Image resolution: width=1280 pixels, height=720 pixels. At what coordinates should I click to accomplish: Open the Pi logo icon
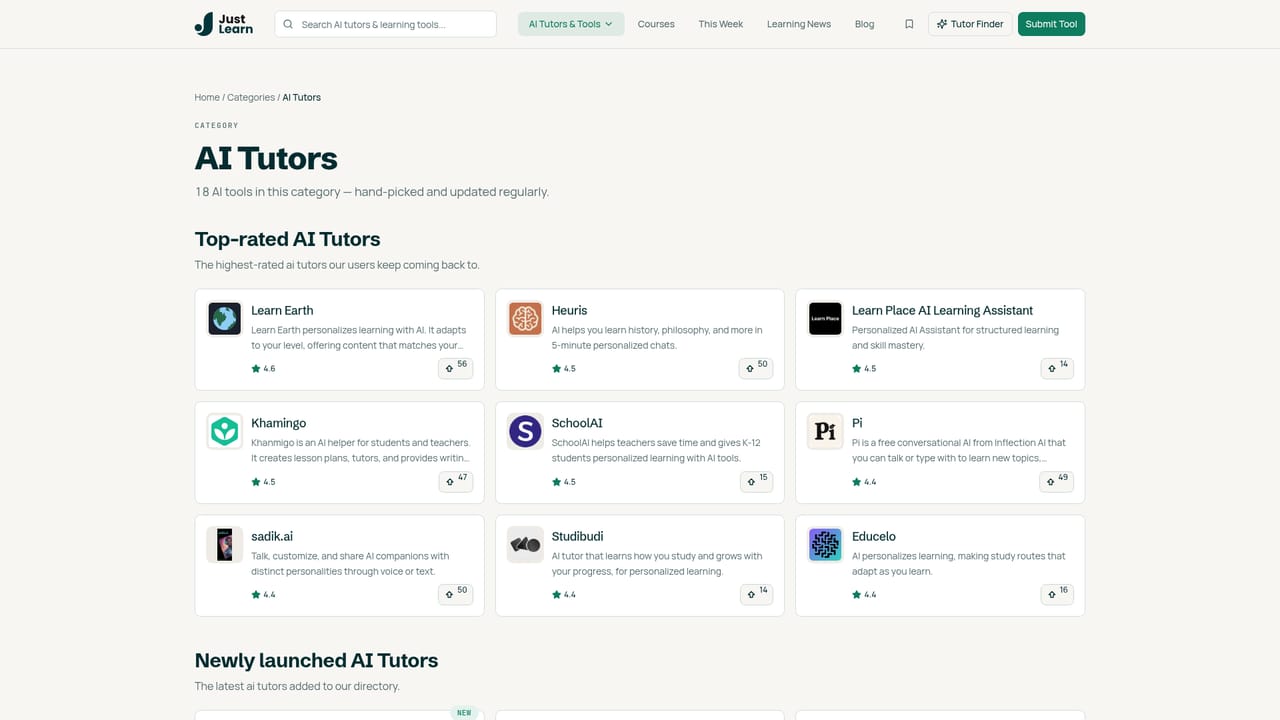pos(825,432)
